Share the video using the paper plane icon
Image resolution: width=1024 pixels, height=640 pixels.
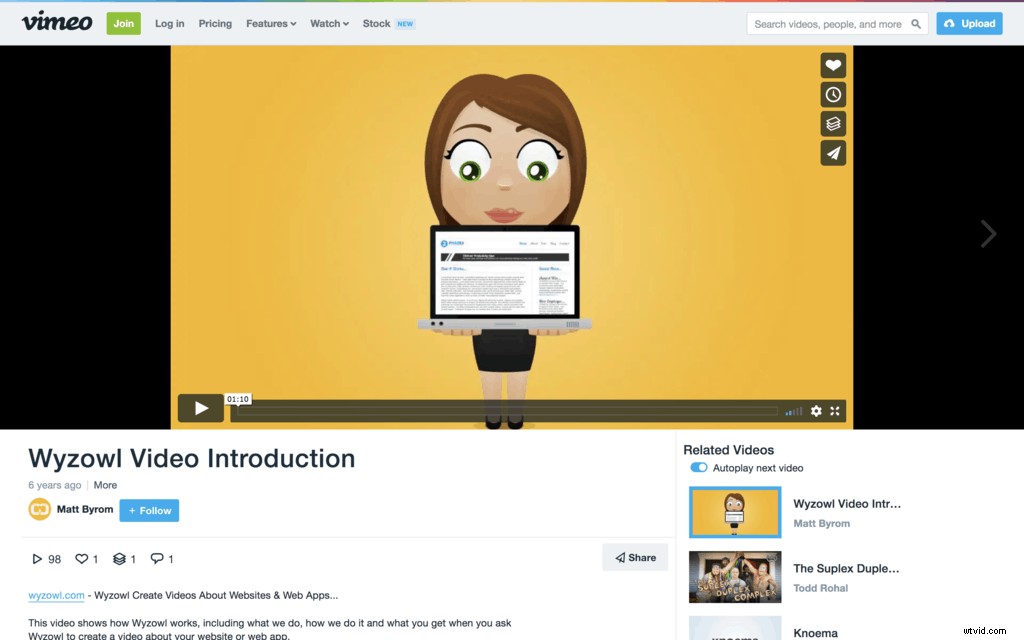(833, 153)
